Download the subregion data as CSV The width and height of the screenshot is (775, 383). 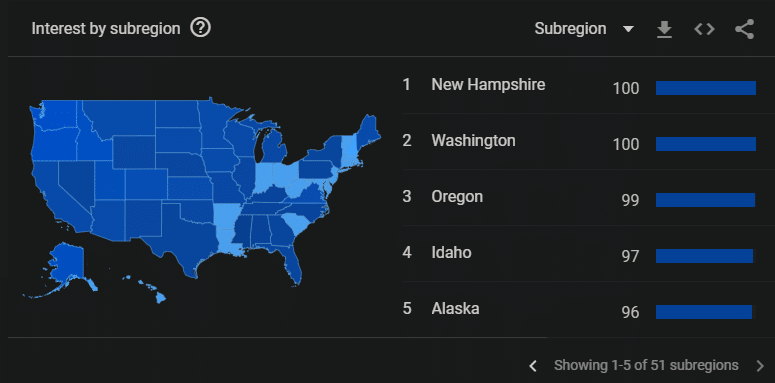coord(664,29)
